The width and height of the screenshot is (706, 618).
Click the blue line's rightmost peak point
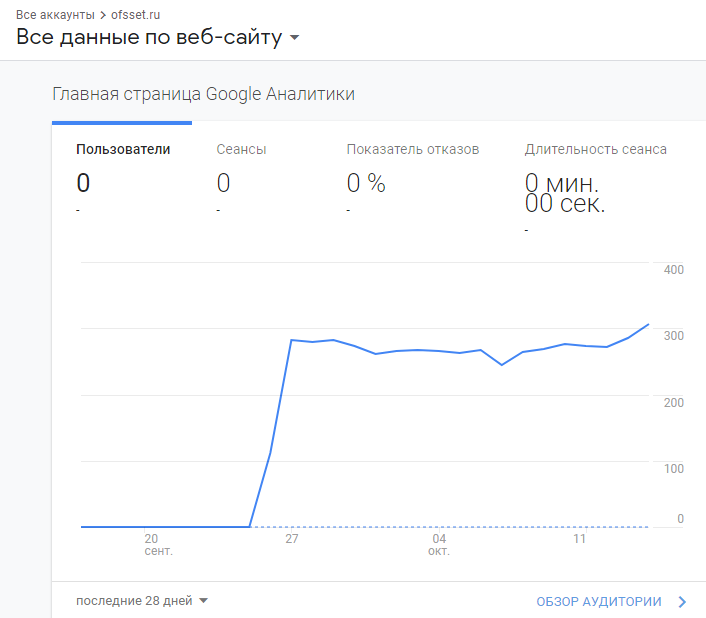point(649,324)
